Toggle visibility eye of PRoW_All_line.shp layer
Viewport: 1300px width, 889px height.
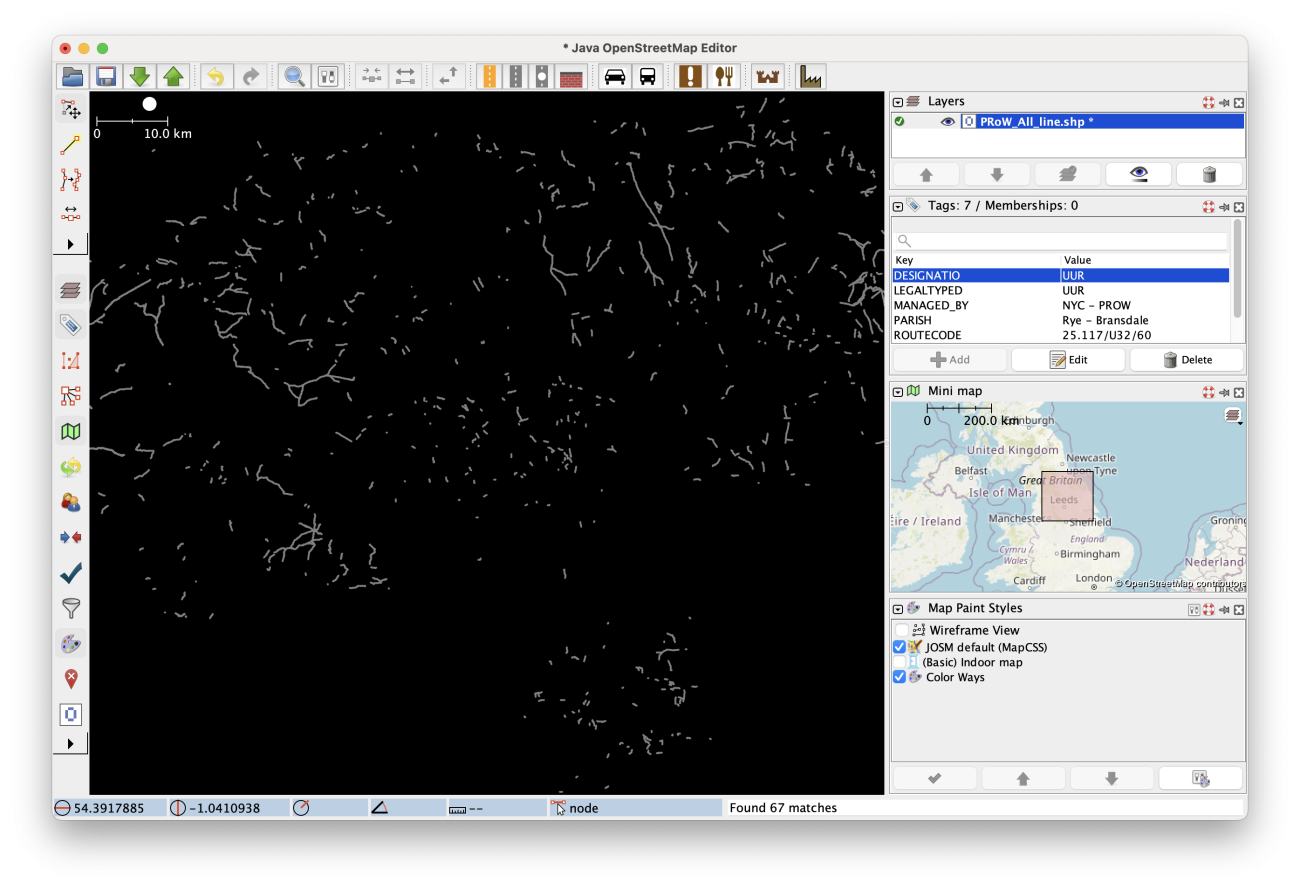tap(948, 122)
